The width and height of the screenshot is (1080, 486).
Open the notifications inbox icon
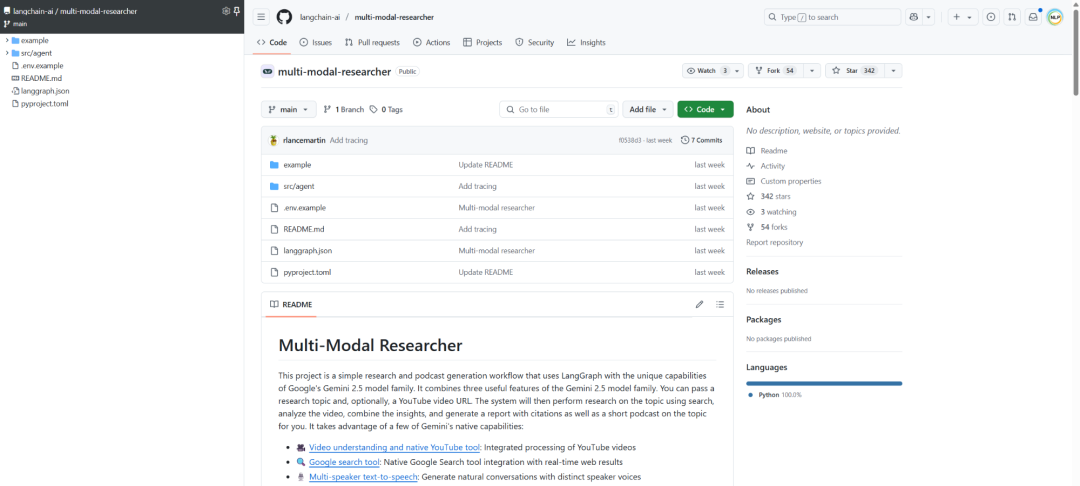point(1032,17)
